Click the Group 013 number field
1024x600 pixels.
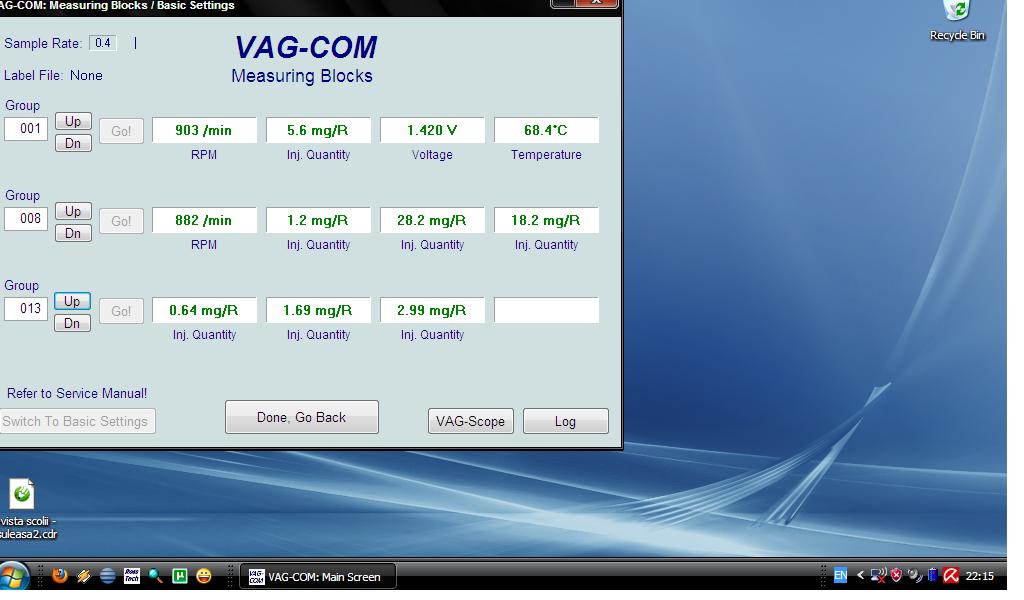pos(26,309)
